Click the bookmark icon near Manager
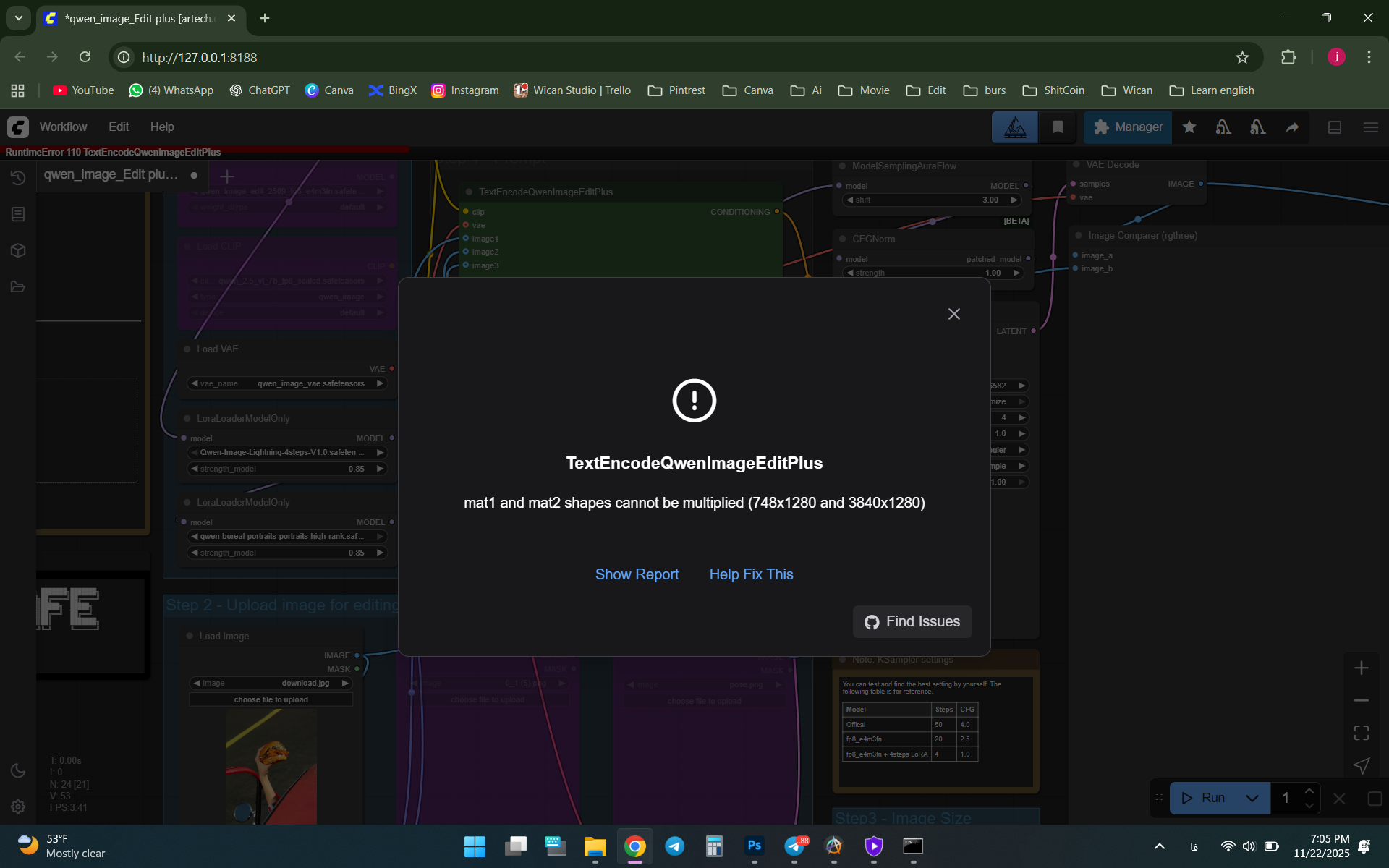This screenshot has height=868, width=1389. (1058, 127)
